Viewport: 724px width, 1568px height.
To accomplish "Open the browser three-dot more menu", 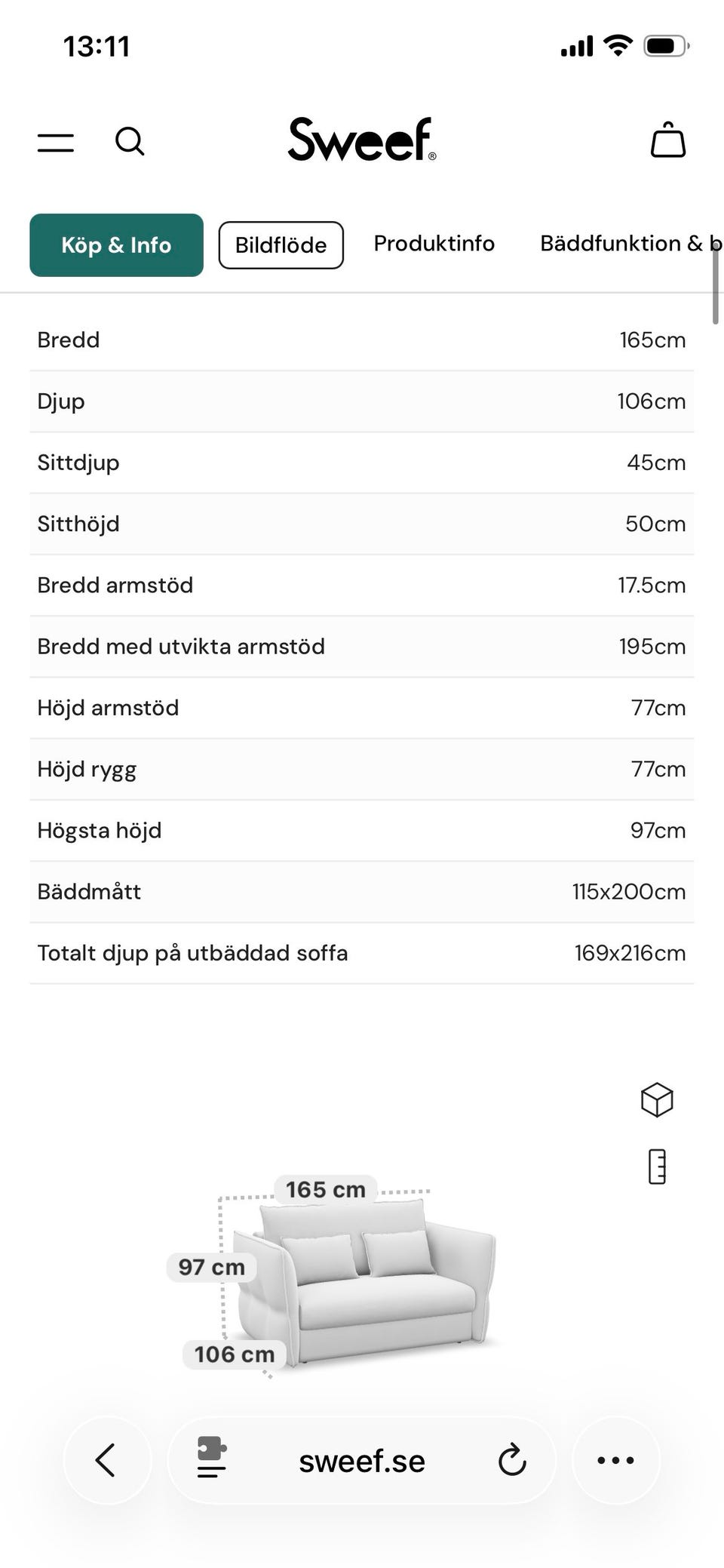I will 615,1460.
